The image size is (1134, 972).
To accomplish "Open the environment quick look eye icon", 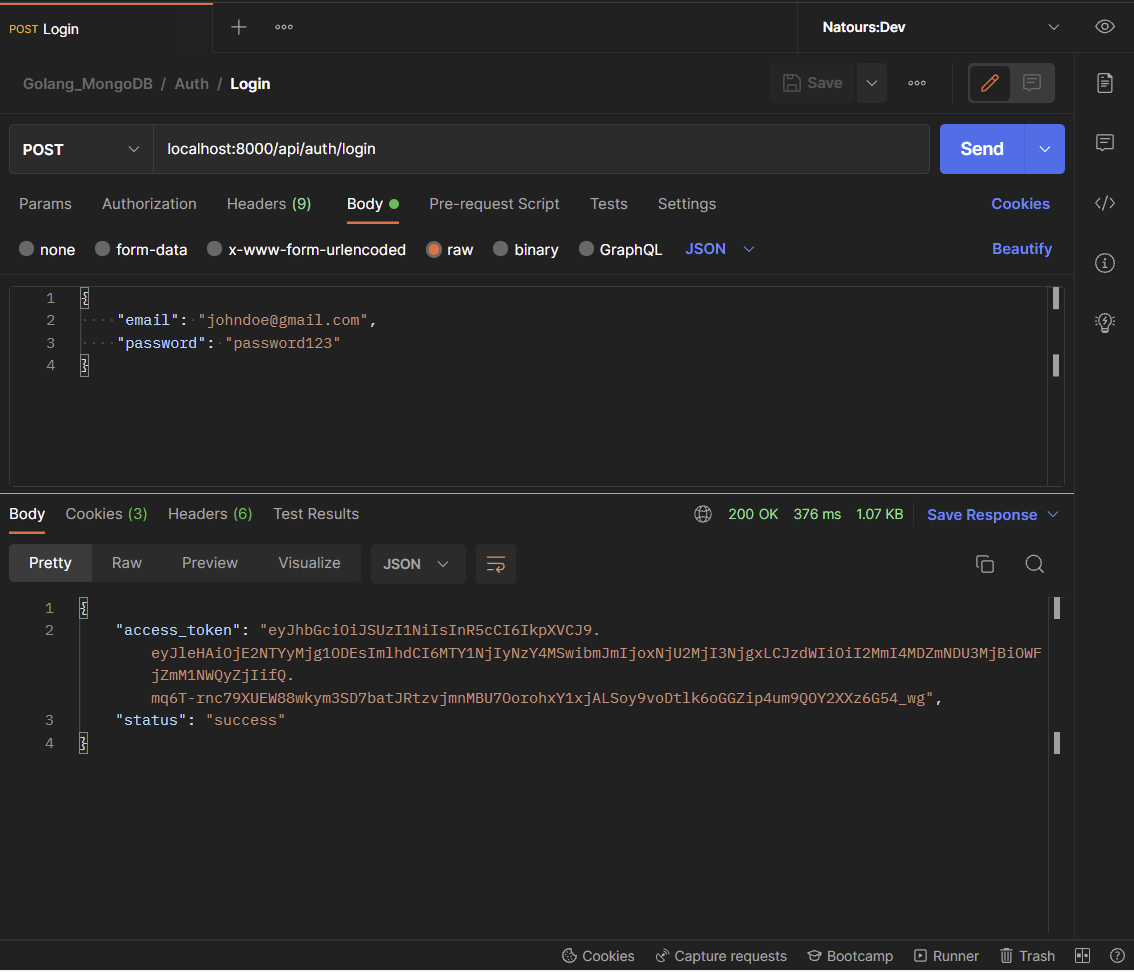I will 1104,27.
